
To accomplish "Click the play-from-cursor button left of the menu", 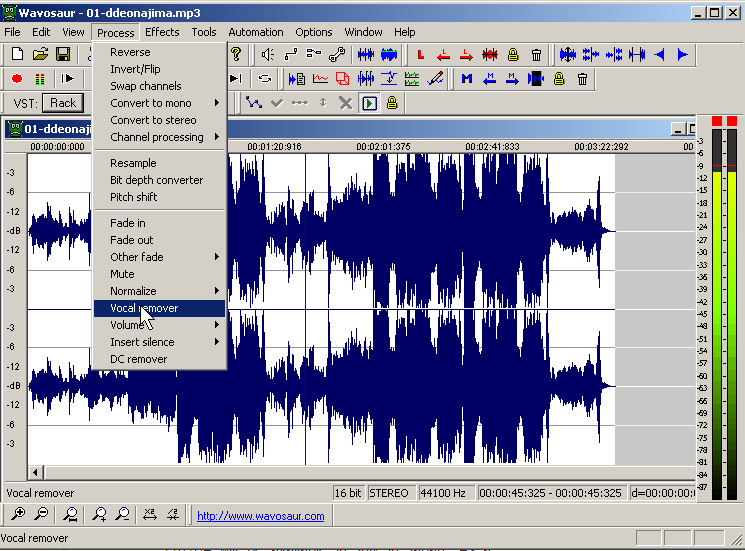I will 67,79.
